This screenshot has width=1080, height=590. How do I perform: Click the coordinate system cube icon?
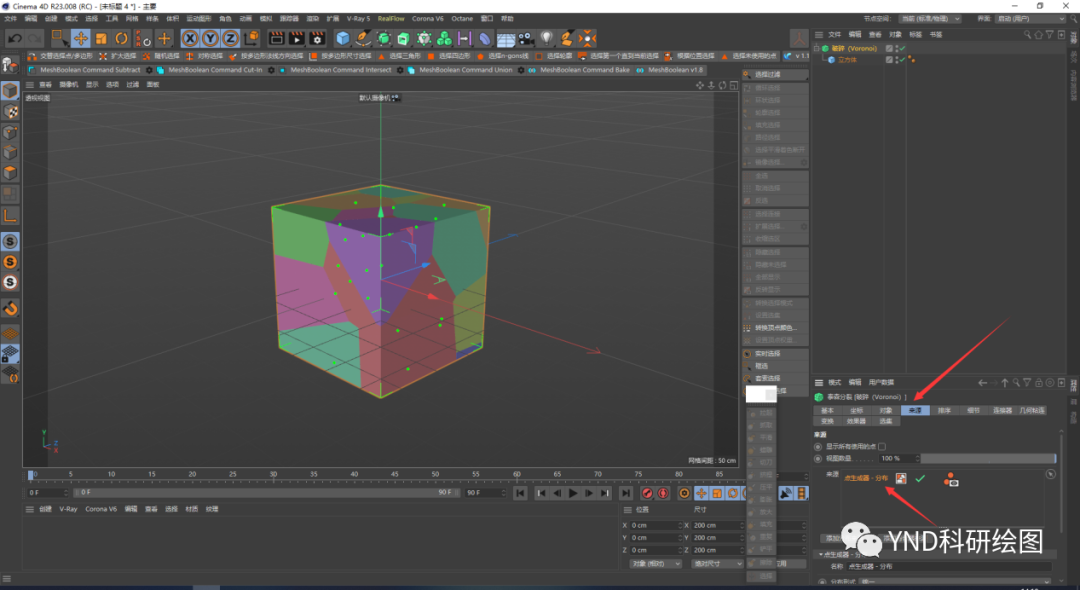coord(252,39)
